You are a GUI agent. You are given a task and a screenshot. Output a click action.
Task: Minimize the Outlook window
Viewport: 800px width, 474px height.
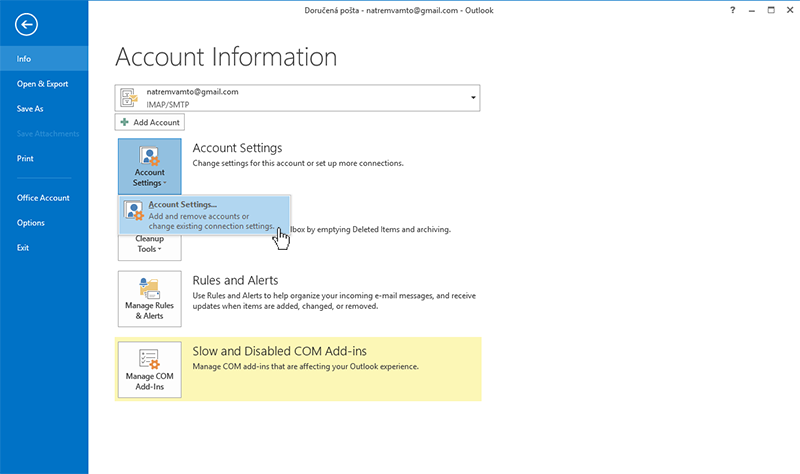752,10
